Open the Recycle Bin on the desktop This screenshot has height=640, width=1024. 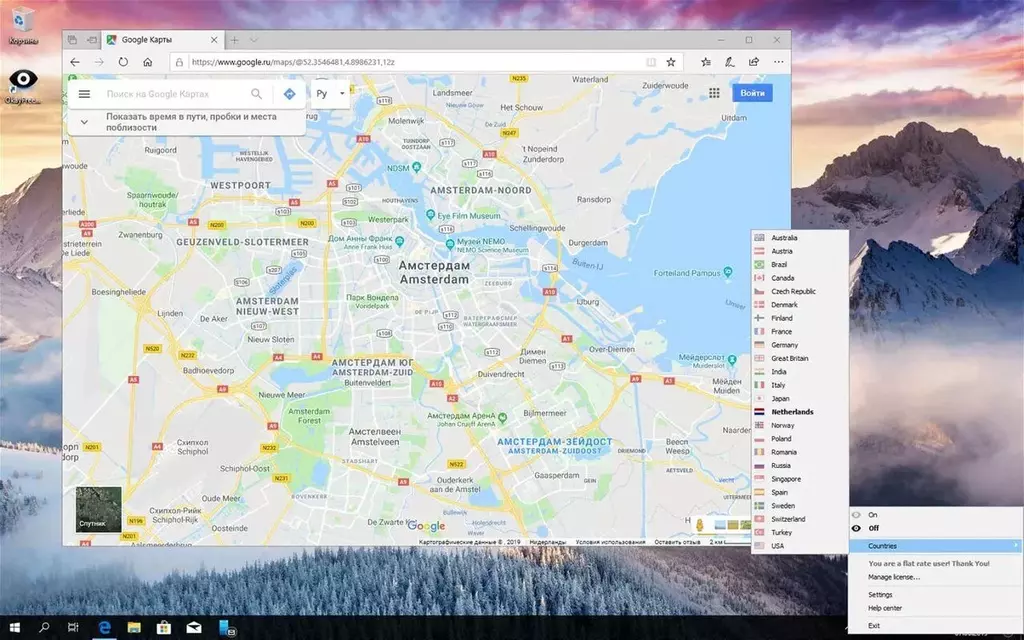point(23,26)
